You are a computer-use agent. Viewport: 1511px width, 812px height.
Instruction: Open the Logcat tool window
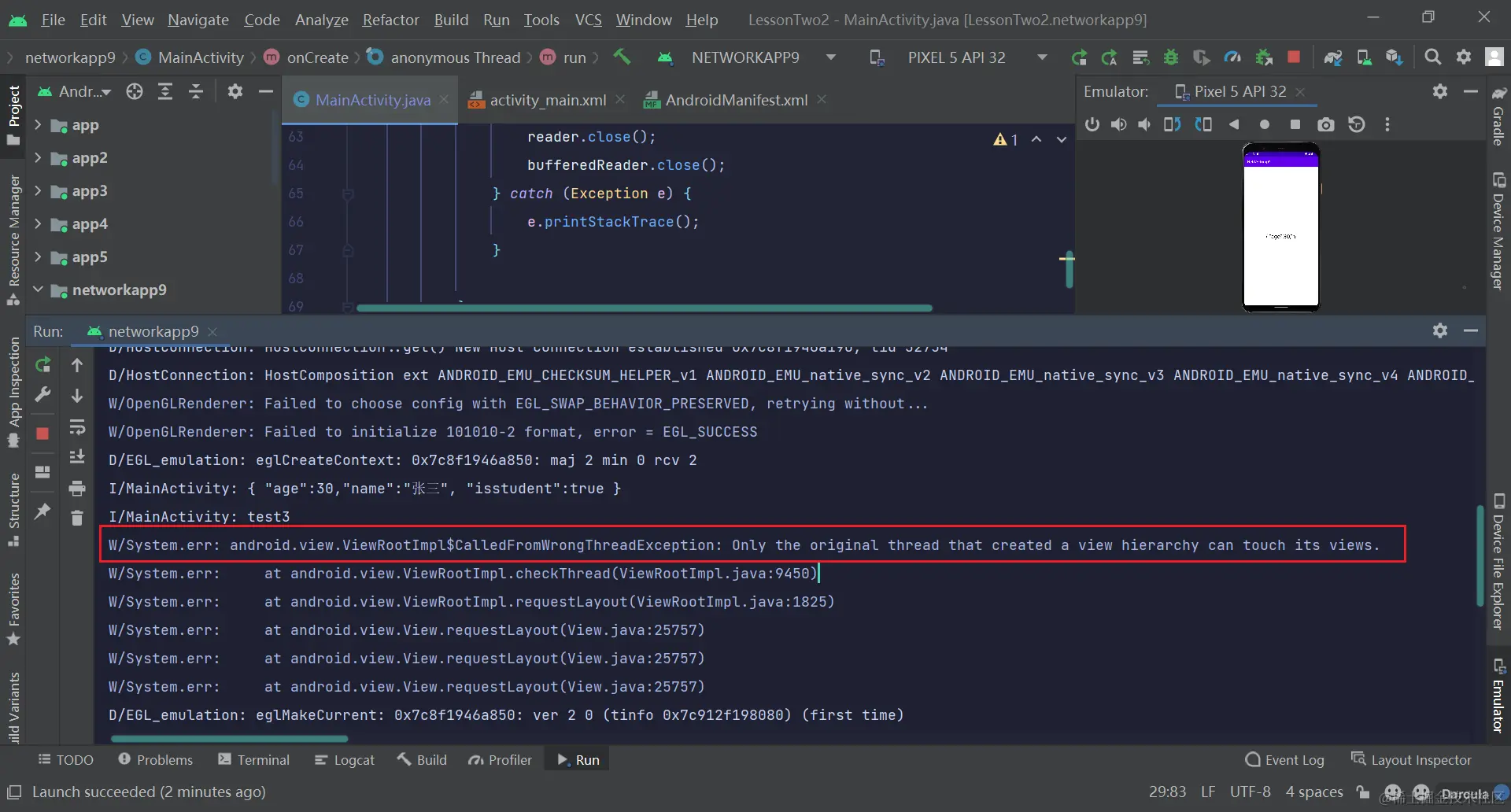[345, 760]
